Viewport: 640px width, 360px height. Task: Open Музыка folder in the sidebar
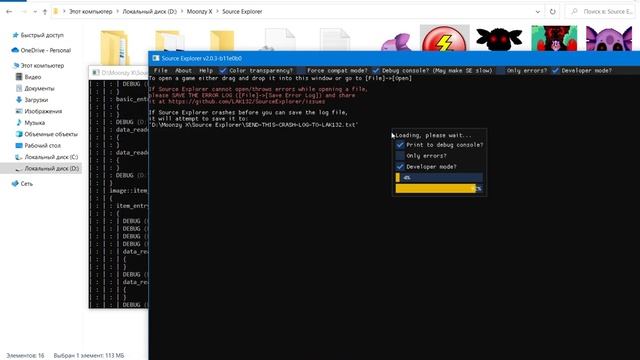[x=34, y=122]
